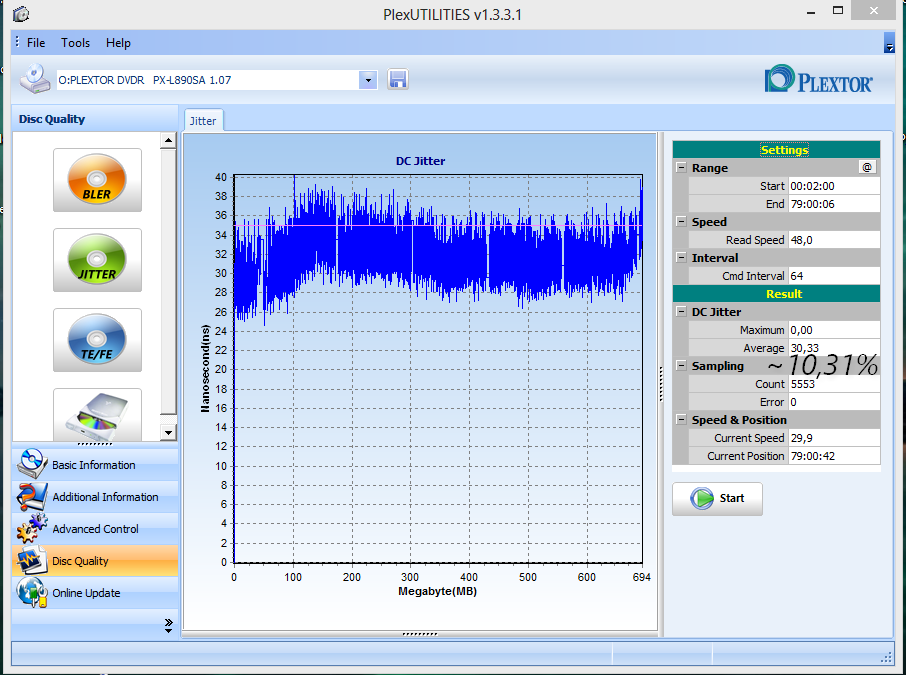This screenshot has width=906, height=675.
Task: Click the Megabyte(MB) axis label
Action: click(437, 591)
